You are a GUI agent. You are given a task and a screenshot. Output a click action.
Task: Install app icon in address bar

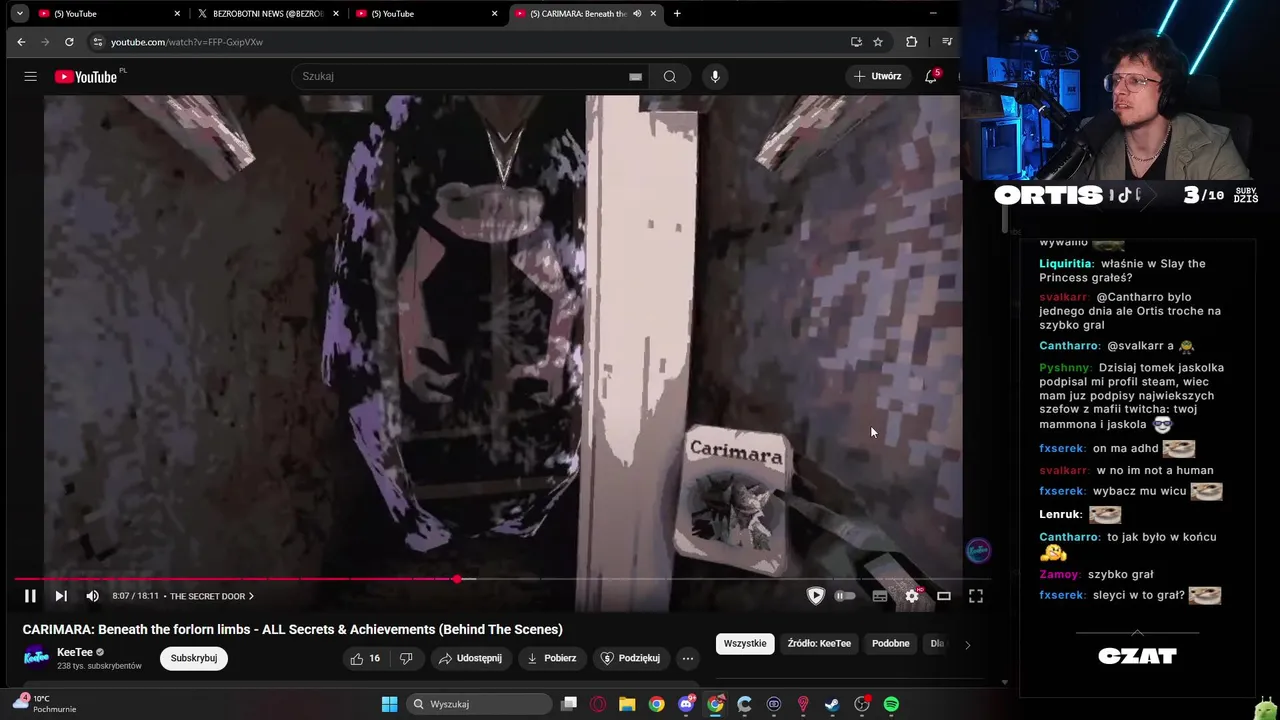click(x=856, y=42)
